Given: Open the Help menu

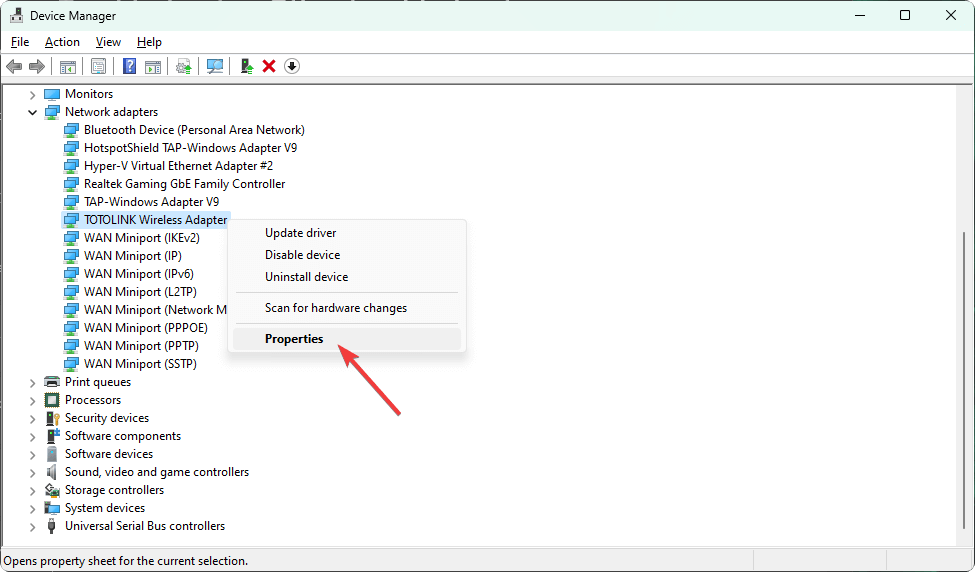Looking at the screenshot, I should pos(149,42).
